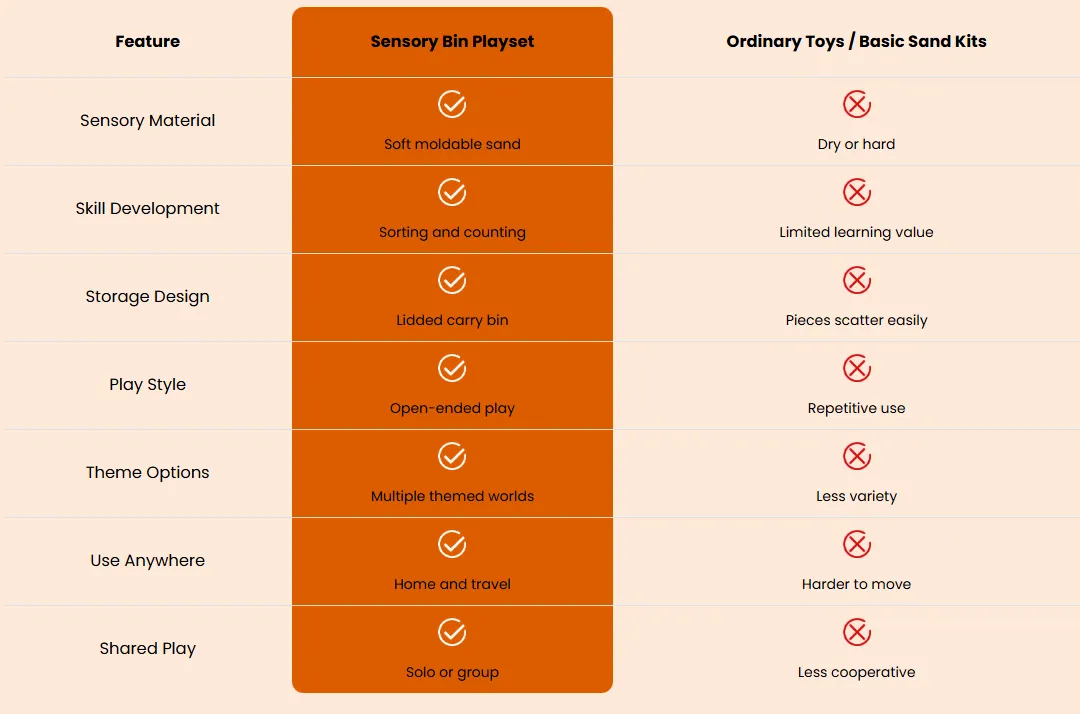The image size is (1080, 714).
Task: Click the checkmark icon above Soft moldable sand
Action: [x=452, y=105]
